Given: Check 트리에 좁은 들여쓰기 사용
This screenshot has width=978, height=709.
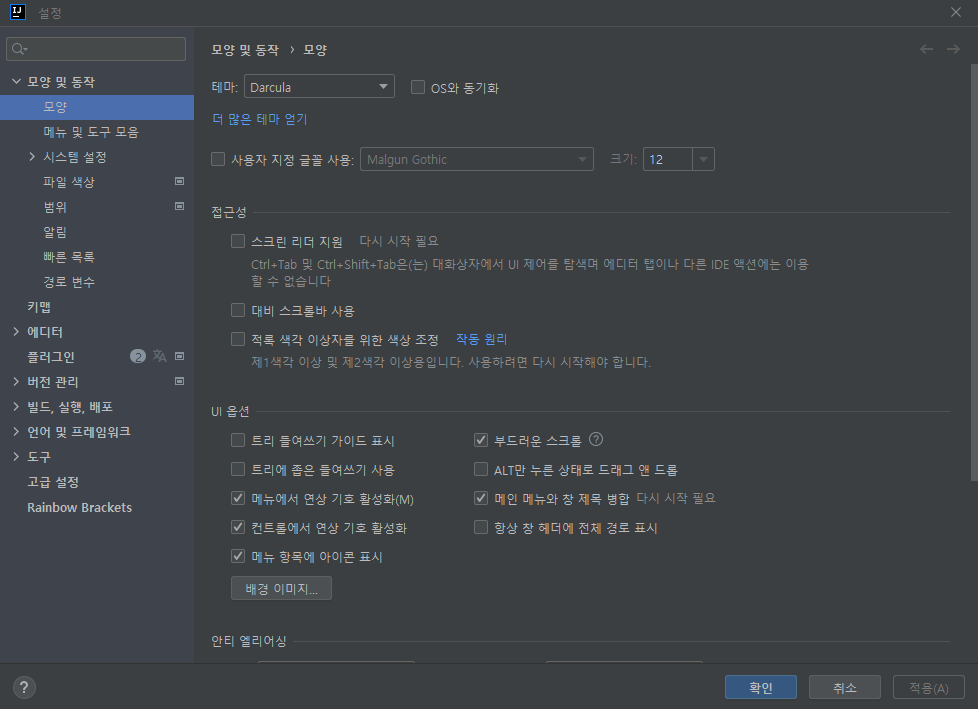Looking at the screenshot, I should pos(238,469).
